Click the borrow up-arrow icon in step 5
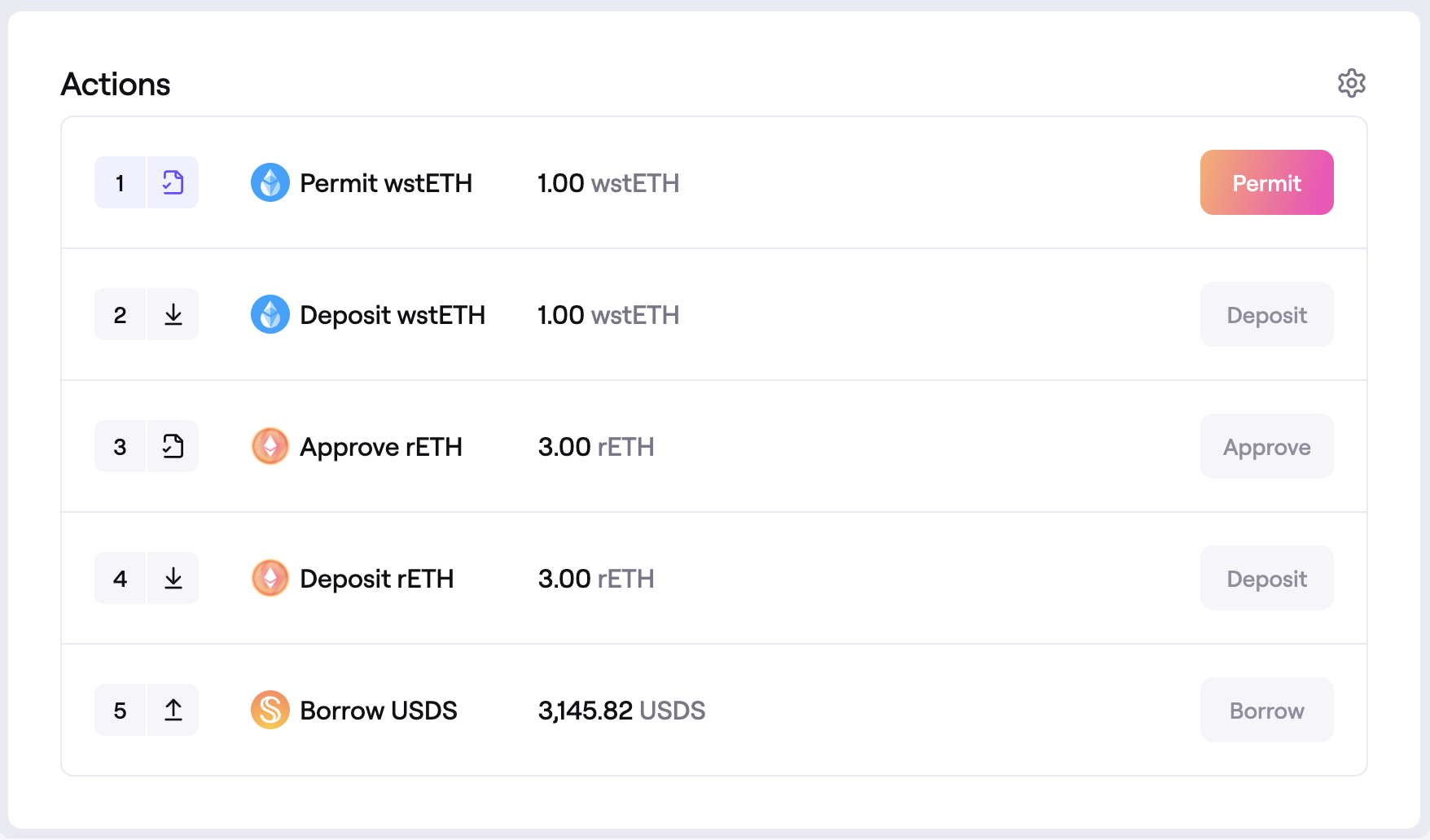Screen dimensions: 1430x840 (x=173, y=710)
